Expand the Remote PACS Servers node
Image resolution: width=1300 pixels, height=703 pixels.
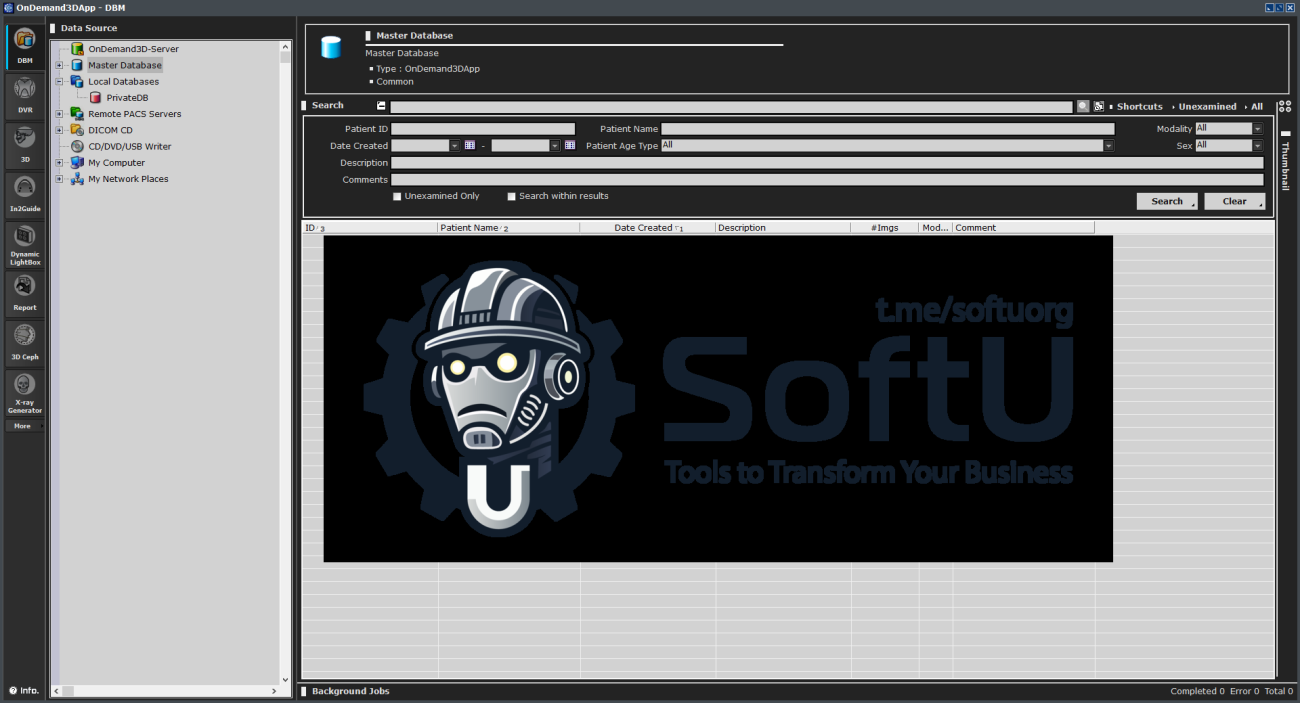[x=59, y=114]
